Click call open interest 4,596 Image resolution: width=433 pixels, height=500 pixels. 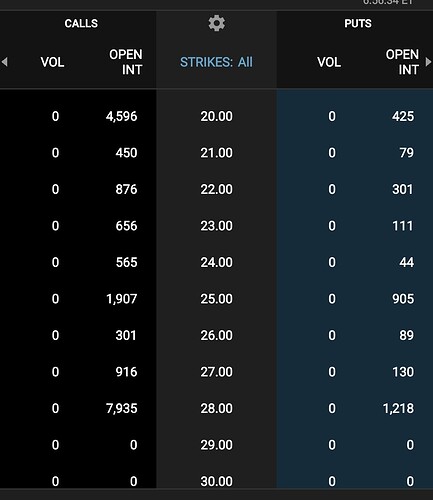(122, 117)
